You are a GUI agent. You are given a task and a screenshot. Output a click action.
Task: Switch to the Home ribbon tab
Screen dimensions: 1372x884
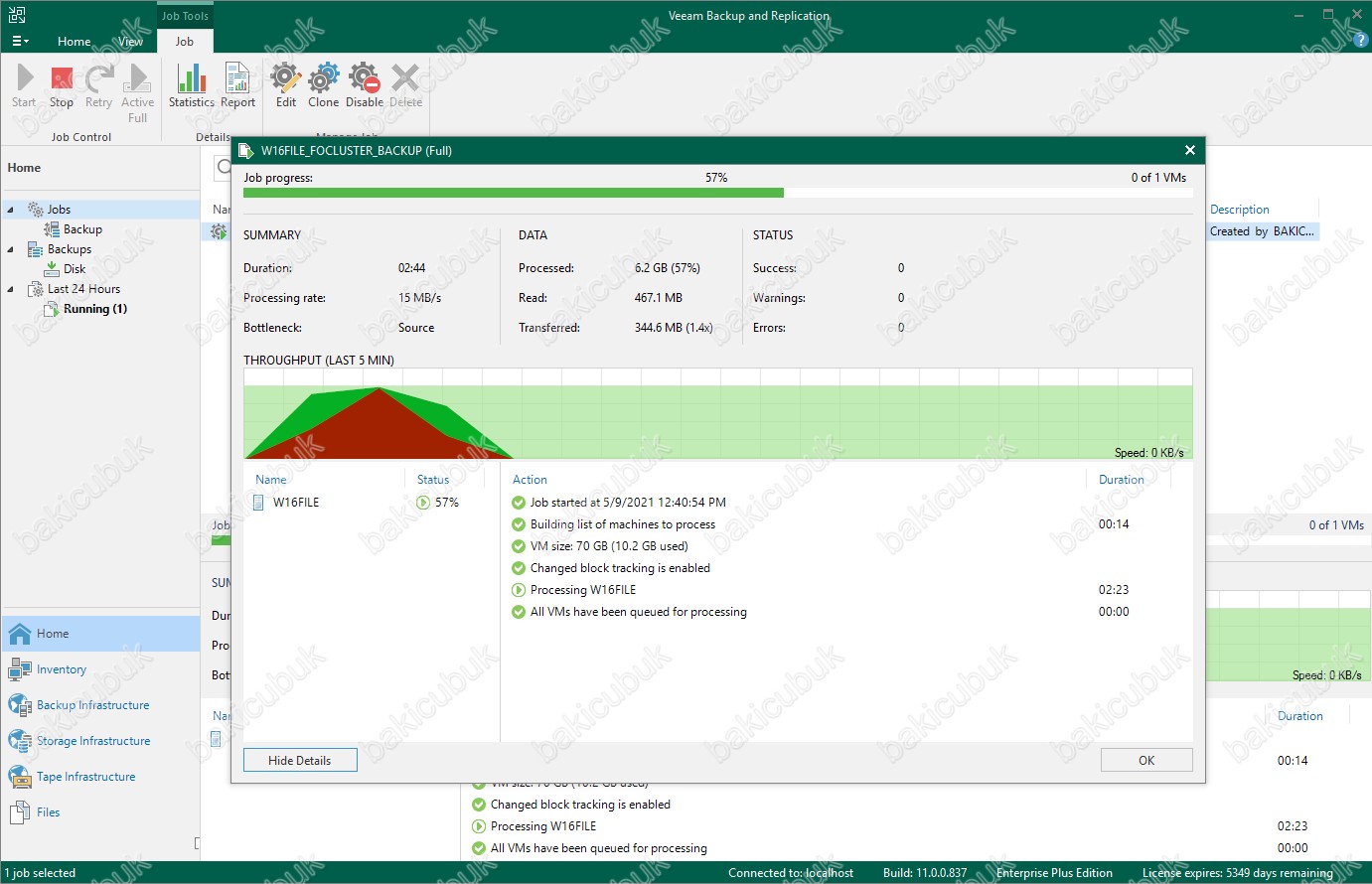(x=75, y=42)
